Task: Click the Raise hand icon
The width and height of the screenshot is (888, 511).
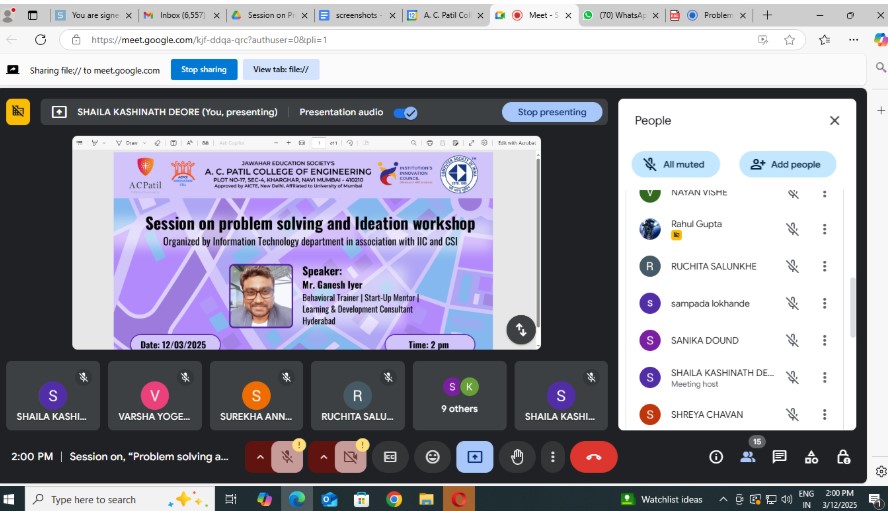Action: [x=517, y=457]
